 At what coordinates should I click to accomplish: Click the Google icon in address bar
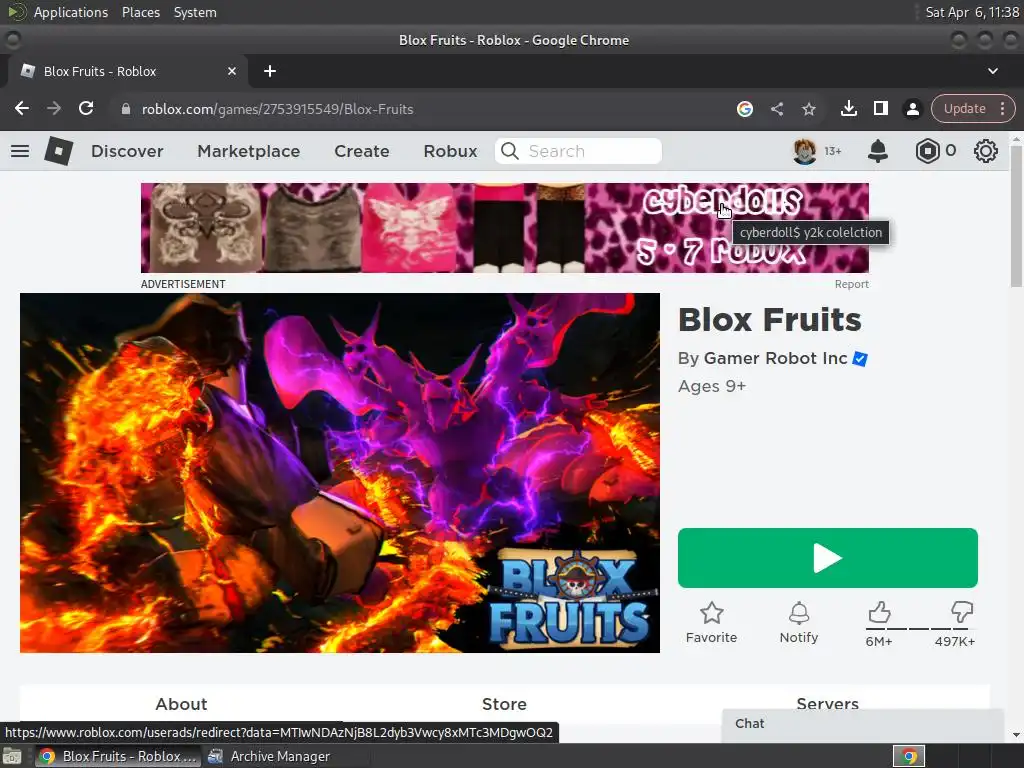744,108
